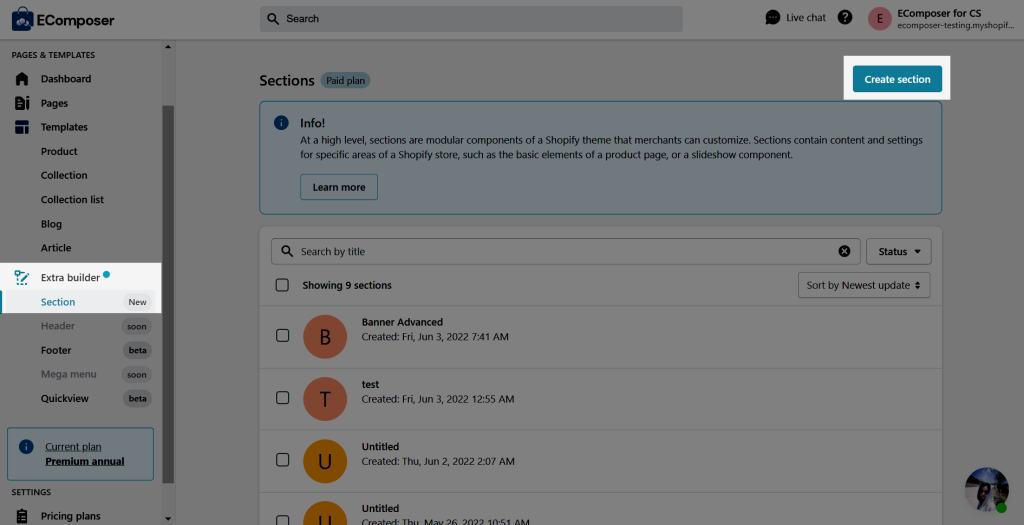Screen dimensions: 1024x525
Task: Open the chat avatar widget
Action: (x=987, y=490)
